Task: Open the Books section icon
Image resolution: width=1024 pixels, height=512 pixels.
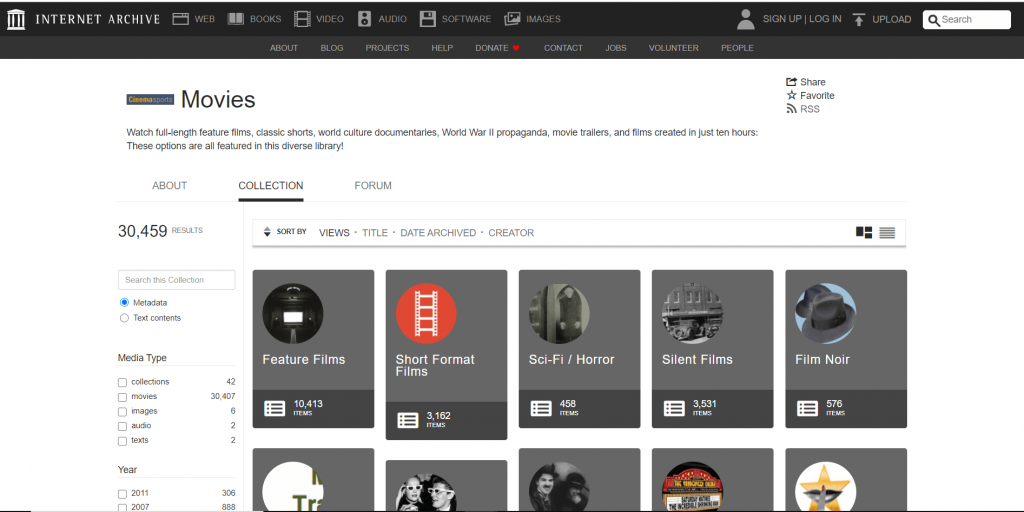Action: pos(235,19)
